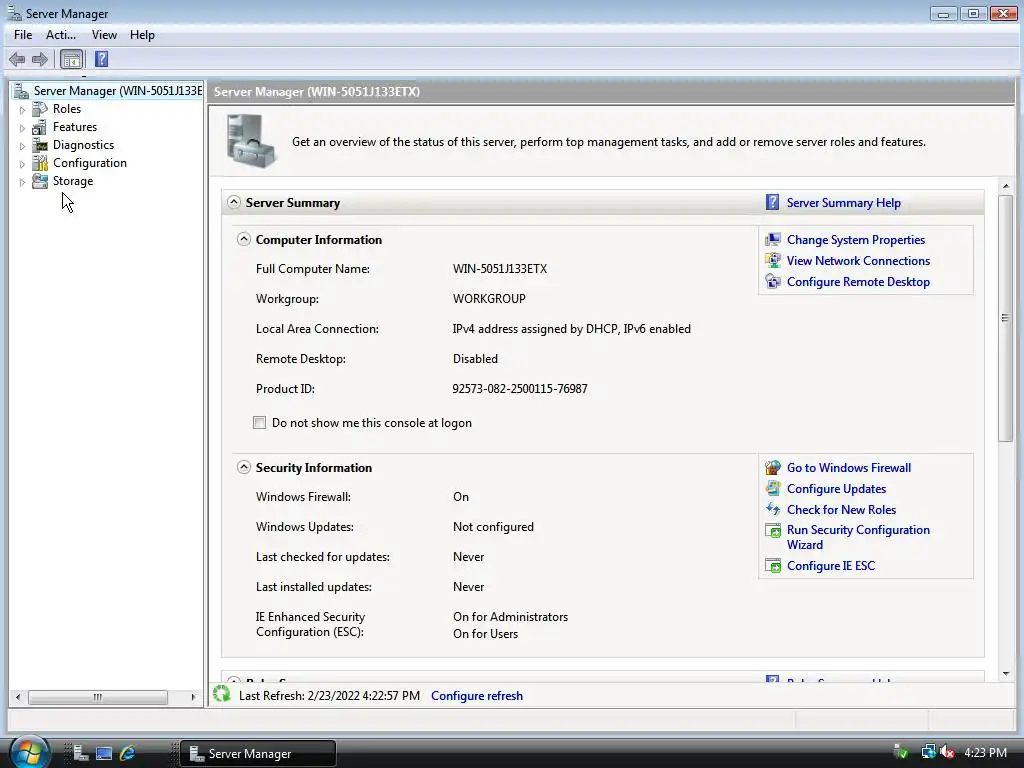Open the Server Summary Help link
The image size is (1024, 768).
(843, 203)
